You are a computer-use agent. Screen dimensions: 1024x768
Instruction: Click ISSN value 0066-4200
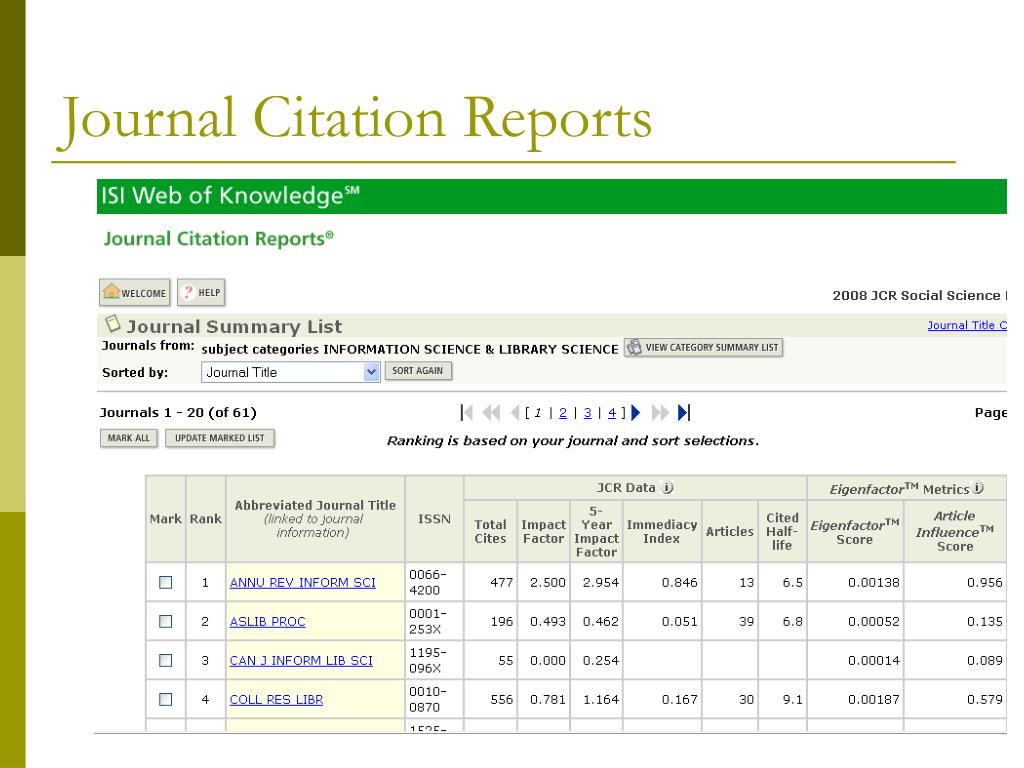point(428,583)
